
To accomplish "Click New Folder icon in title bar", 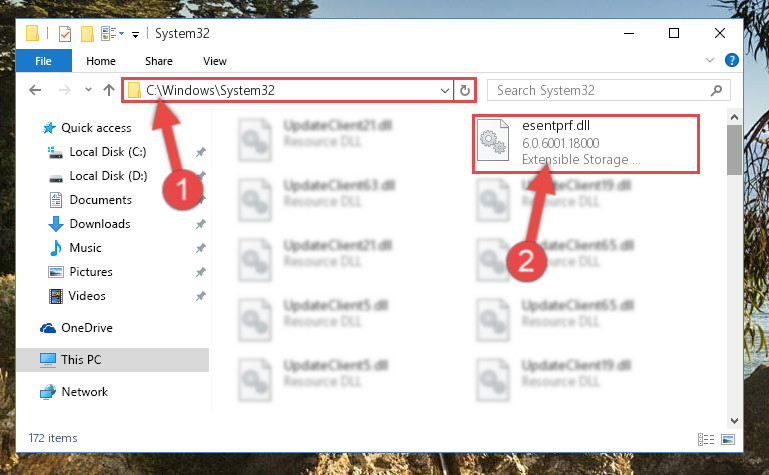I will pyautogui.click(x=87, y=34).
